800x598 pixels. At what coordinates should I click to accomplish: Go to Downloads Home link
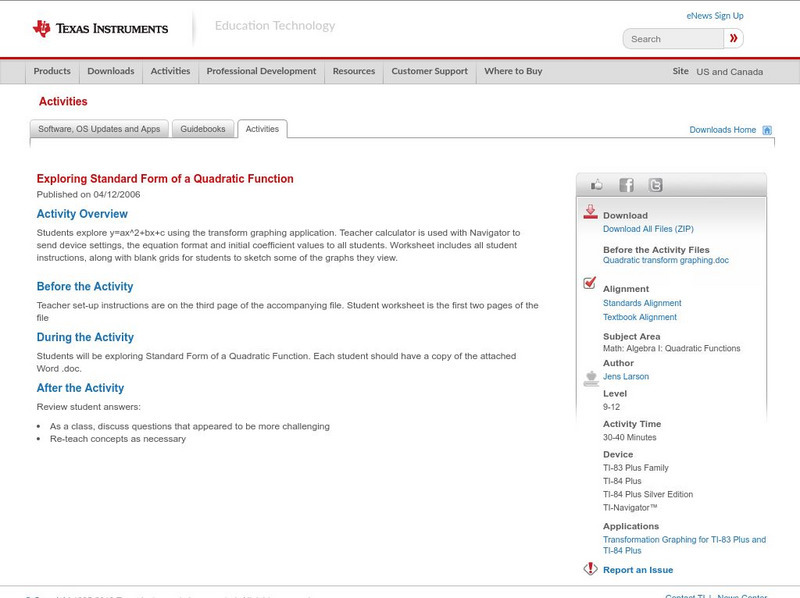coord(722,130)
